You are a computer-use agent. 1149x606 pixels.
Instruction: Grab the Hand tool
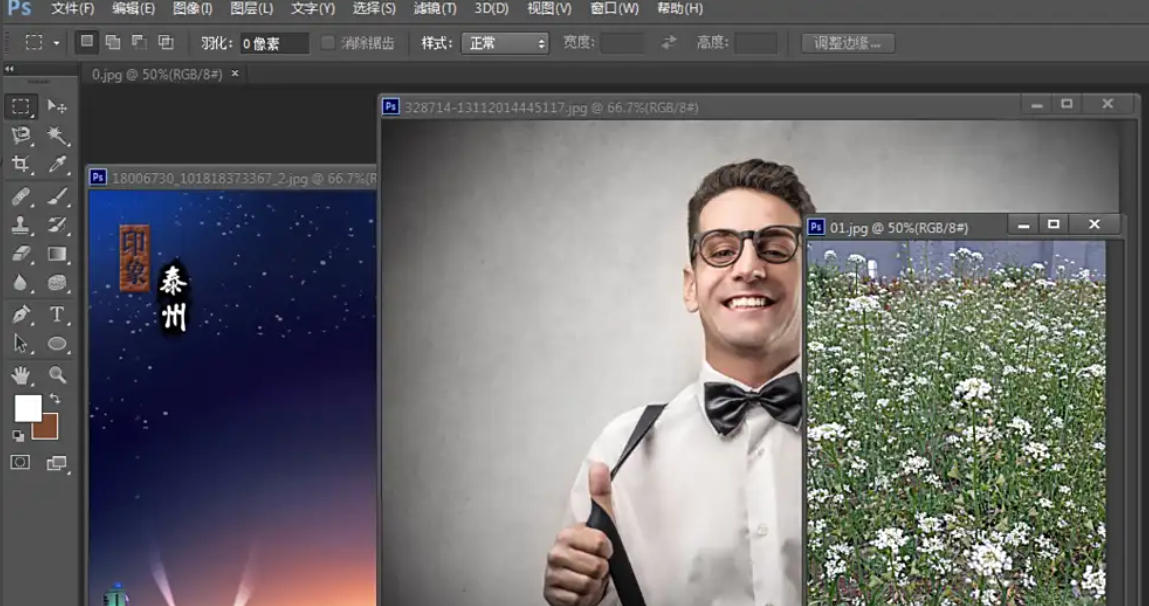coord(20,373)
